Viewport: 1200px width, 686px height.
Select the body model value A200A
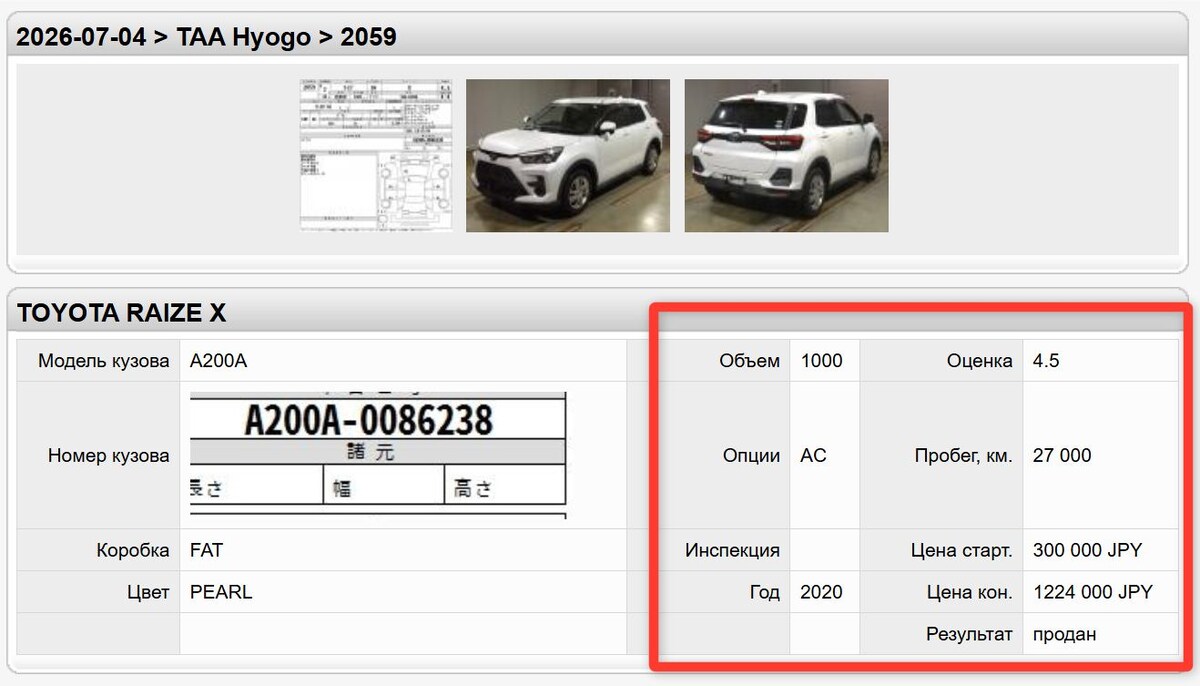(x=218, y=361)
